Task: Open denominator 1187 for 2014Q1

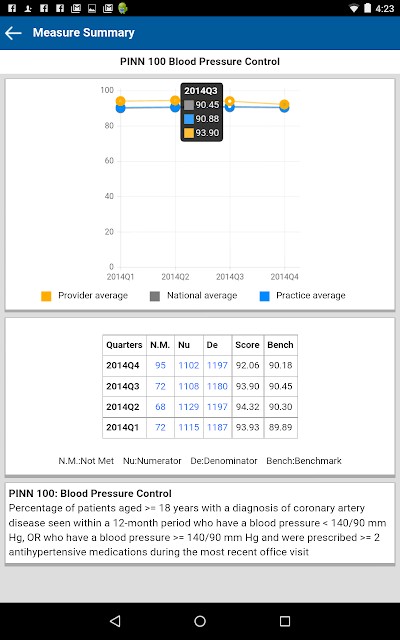Action: 217,427
